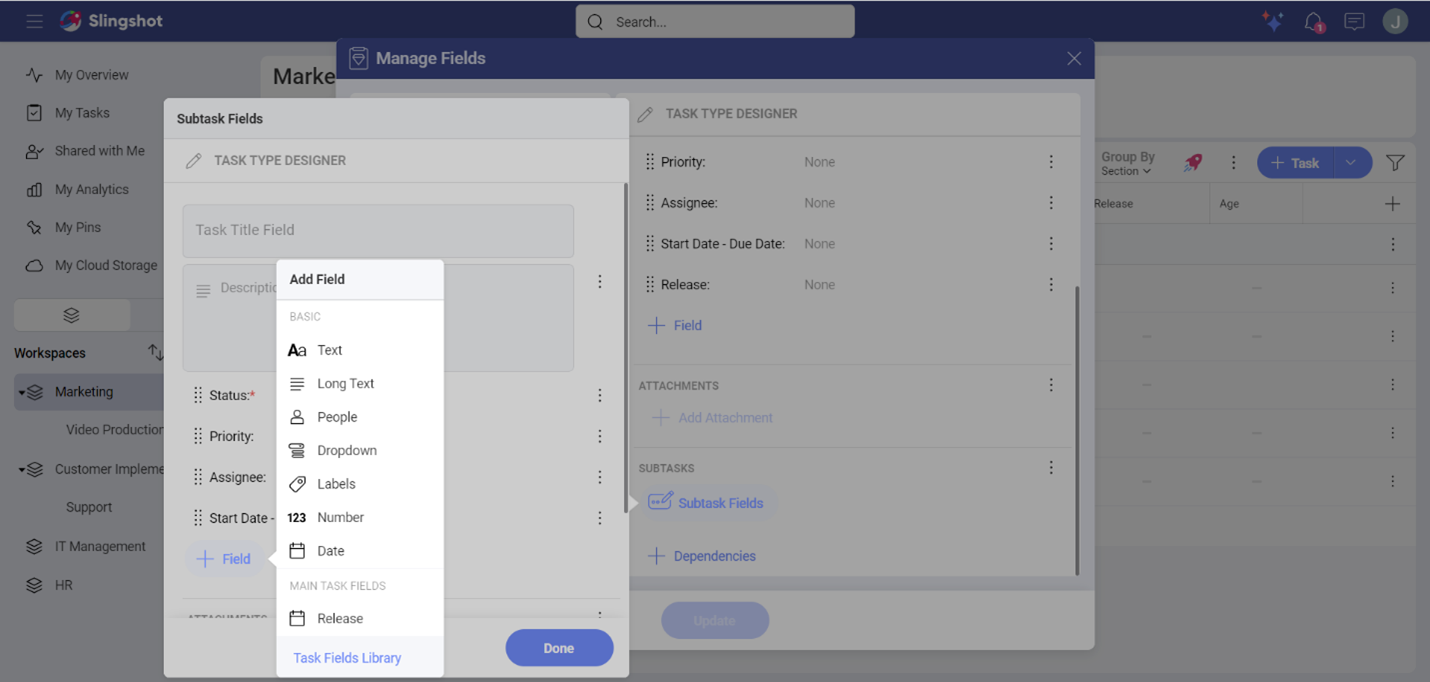Screen dimensions: 1430x682
Task: Open options for main Release field
Action: point(1051,285)
